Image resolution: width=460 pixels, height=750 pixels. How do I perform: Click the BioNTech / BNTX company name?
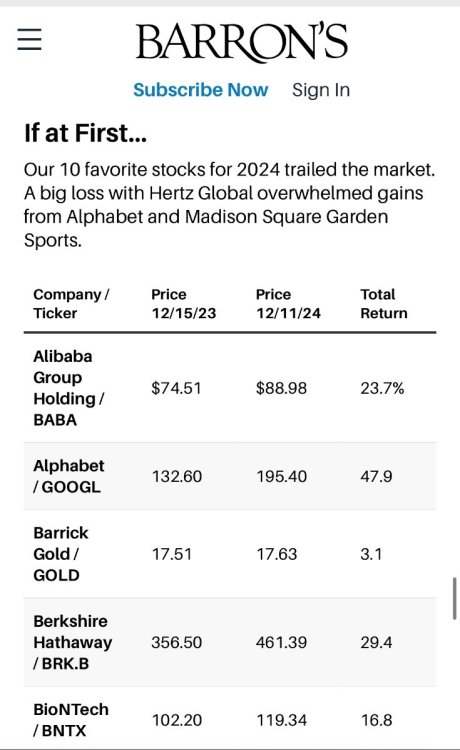tap(71, 720)
